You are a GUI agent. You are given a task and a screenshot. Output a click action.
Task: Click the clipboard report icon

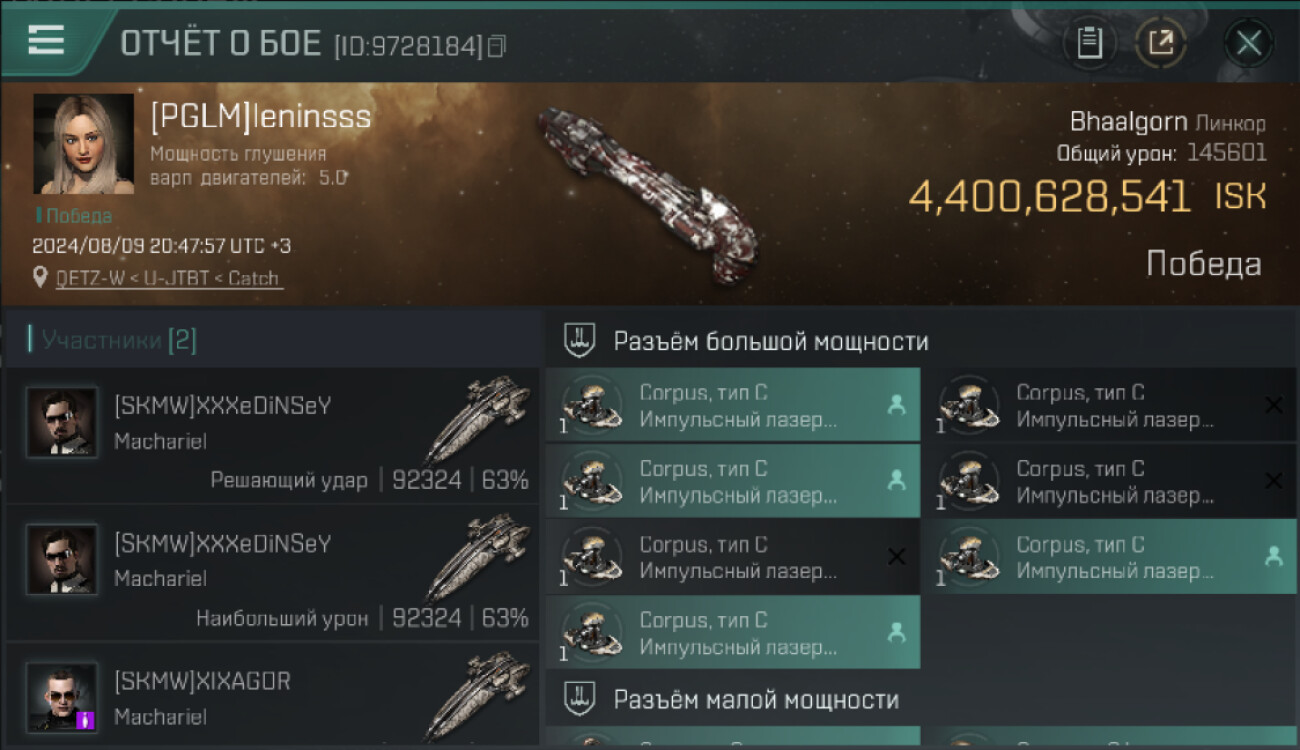pos(1089,43)
